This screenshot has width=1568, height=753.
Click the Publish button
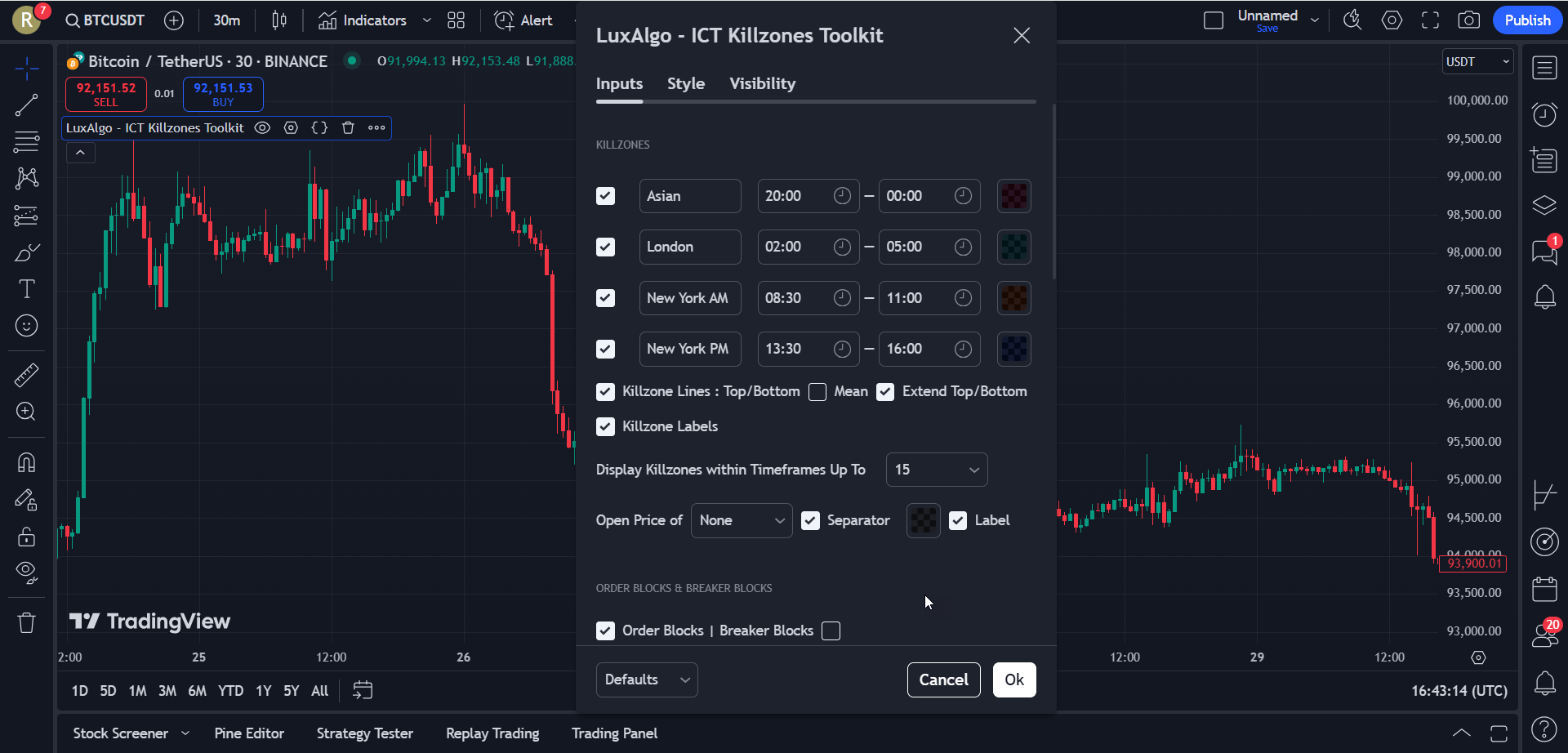(x=1527, y=20)
